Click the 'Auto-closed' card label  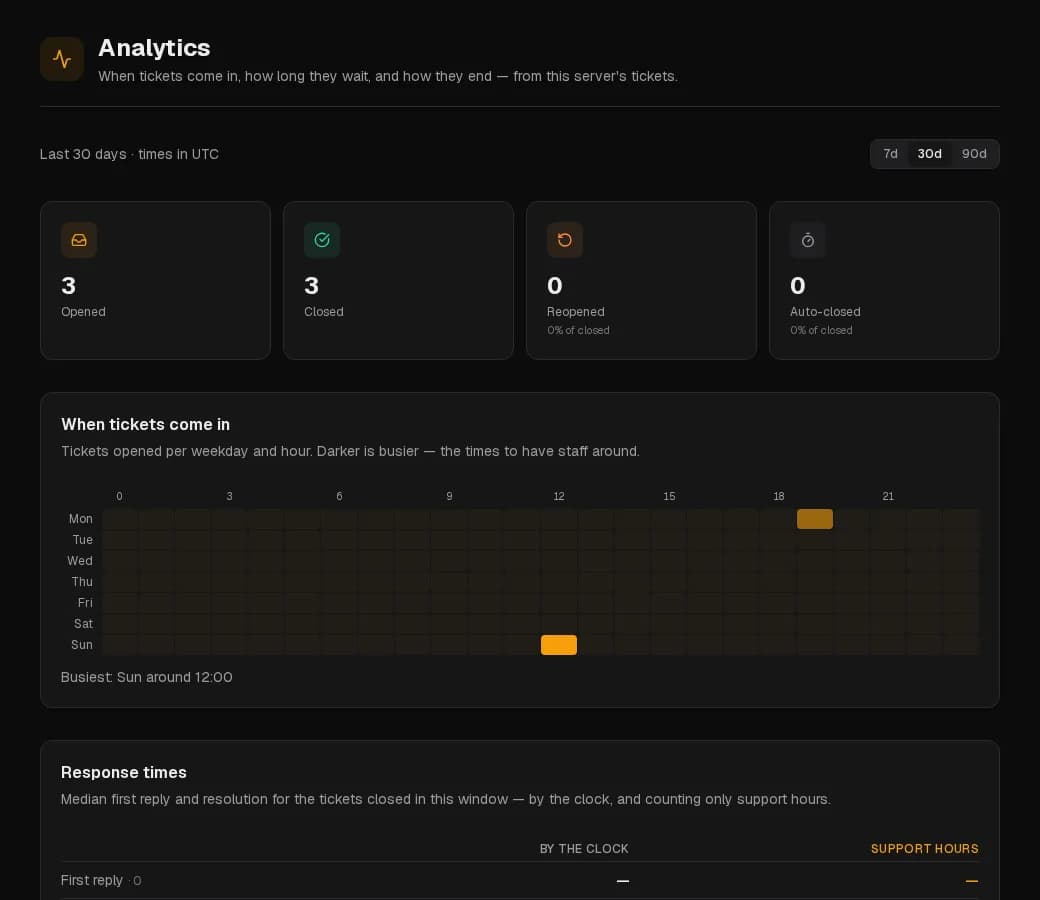click(825, 312)
